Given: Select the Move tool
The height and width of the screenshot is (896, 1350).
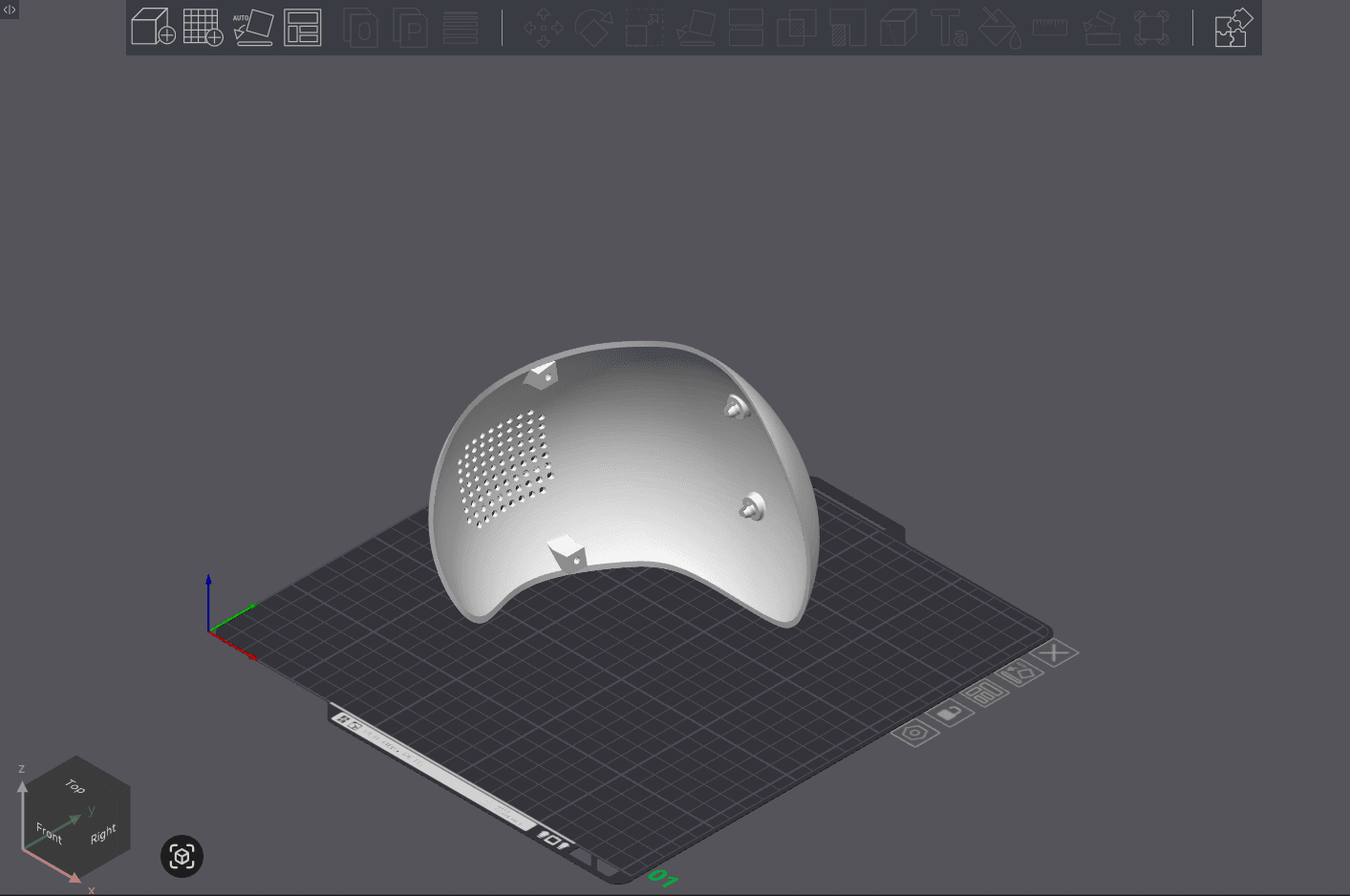Looking at the screenshot, I should [543, 29].
